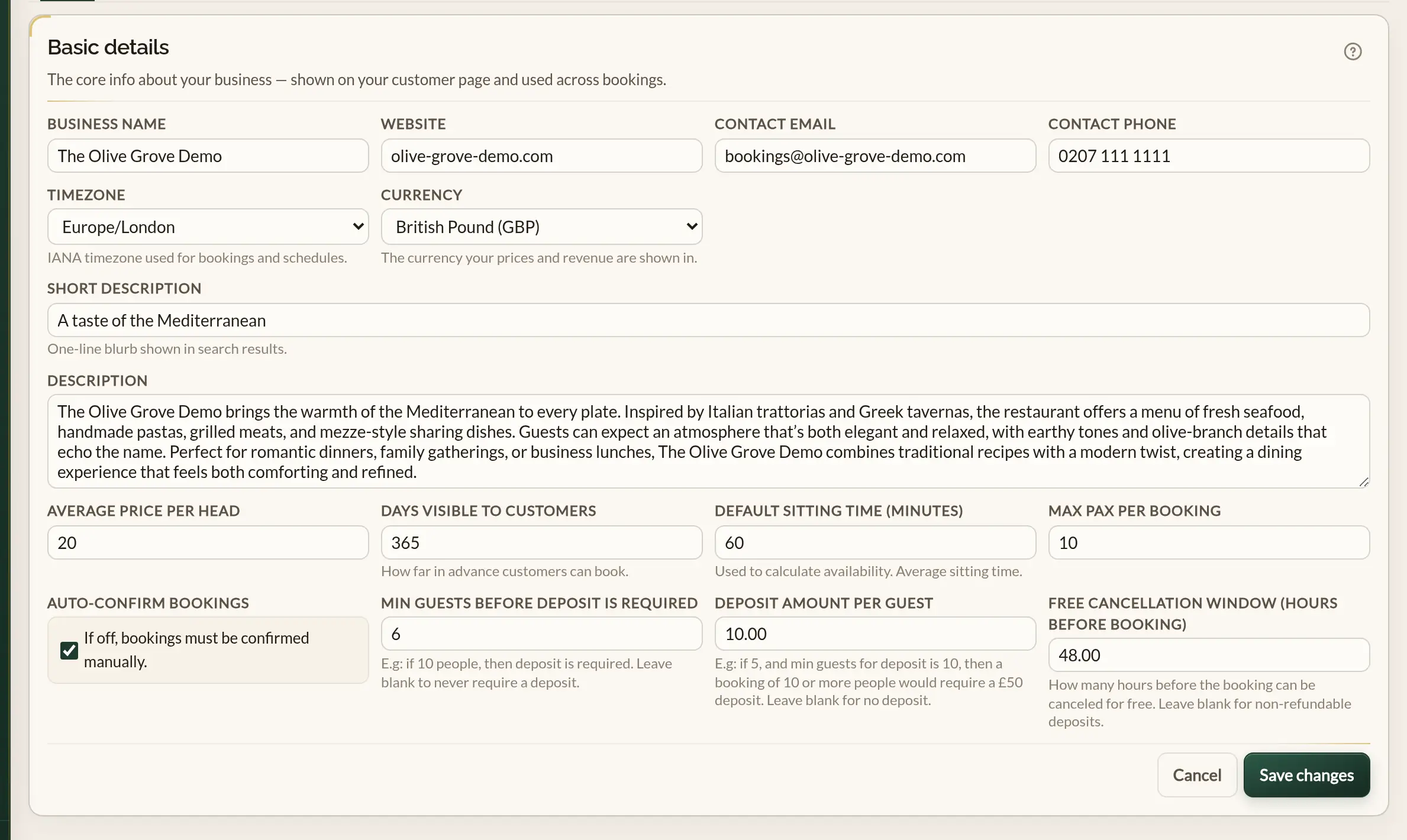Click the 'Basic details' heading

(x=108, y=47)
